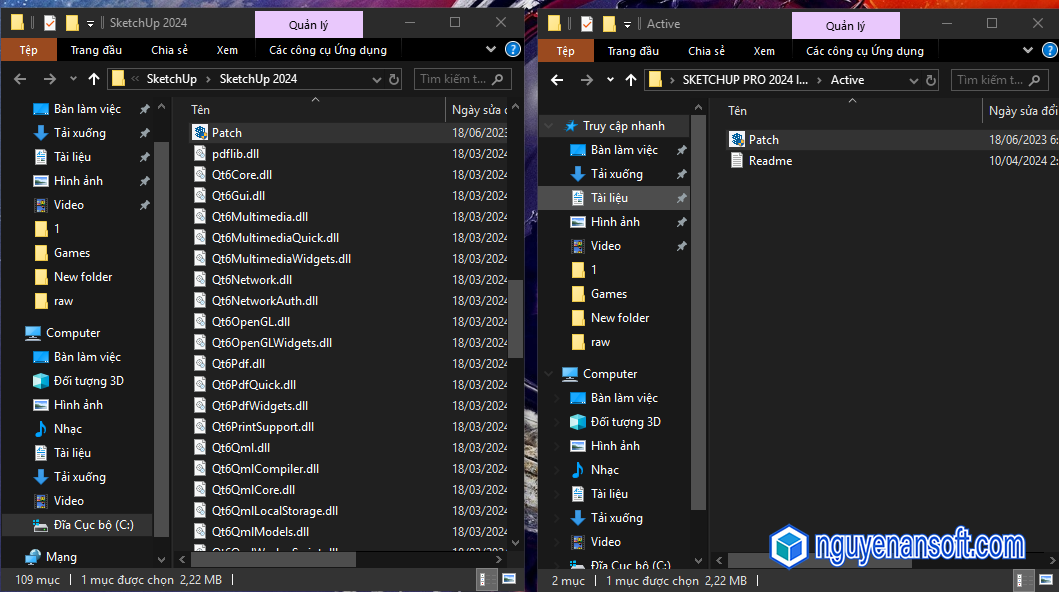Go back in the SketchUp 2024 window

[x=20, y=79]
